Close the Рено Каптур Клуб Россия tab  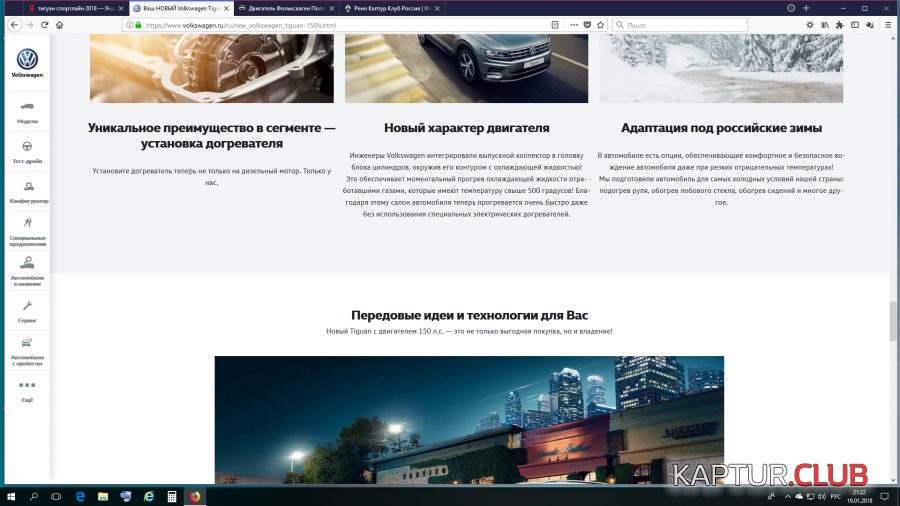click(x=437, y=9)
